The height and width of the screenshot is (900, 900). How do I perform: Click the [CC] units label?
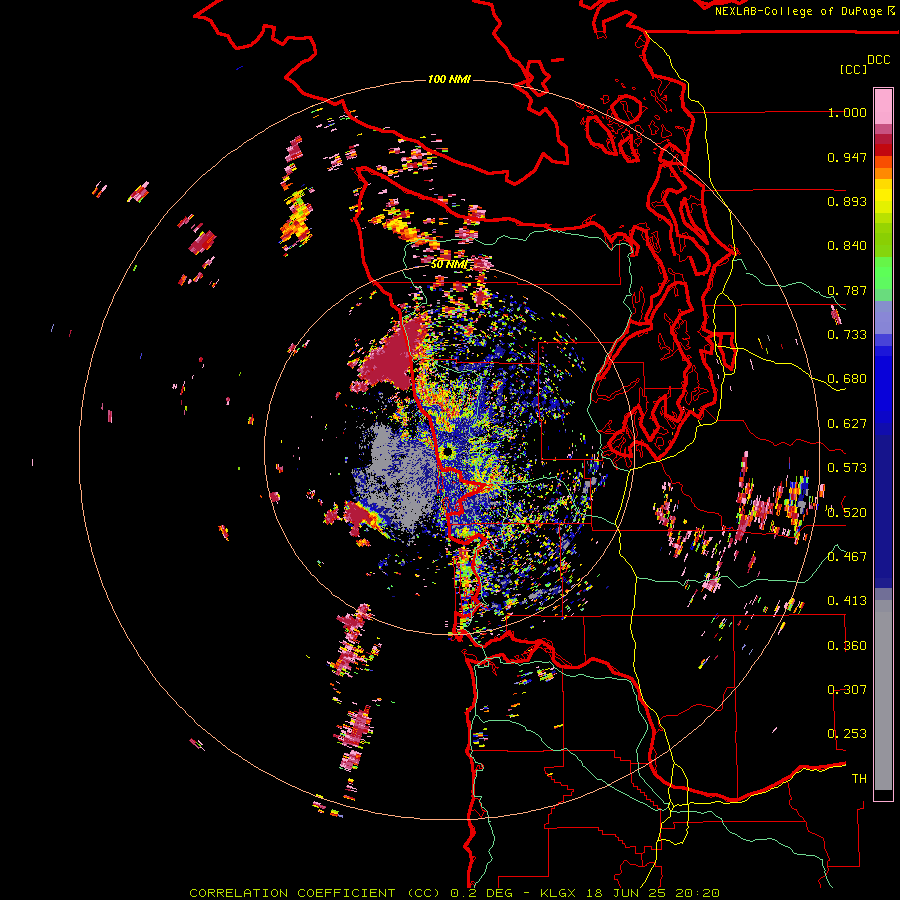[x=853, y=69]
